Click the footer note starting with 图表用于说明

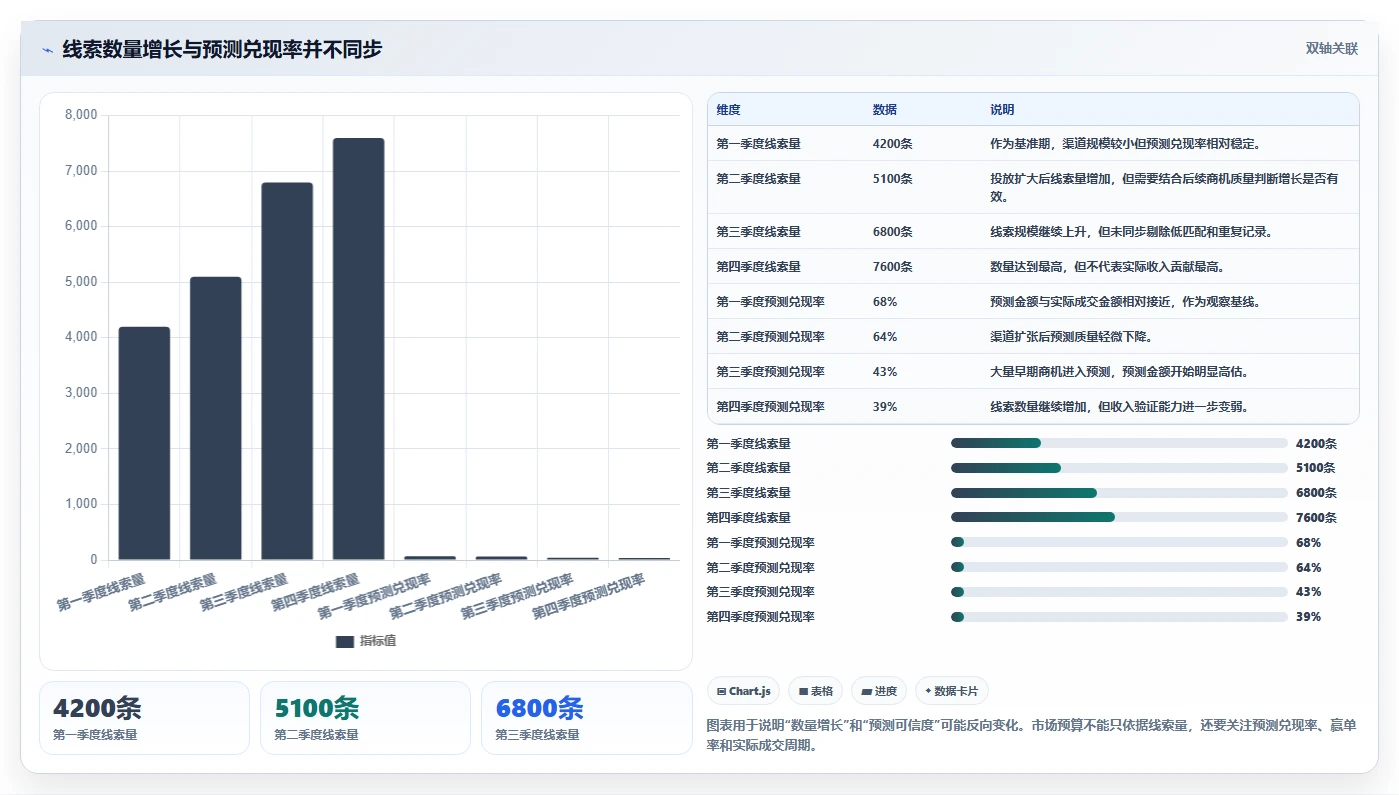pyautogui.click(x=1031, y=736)
